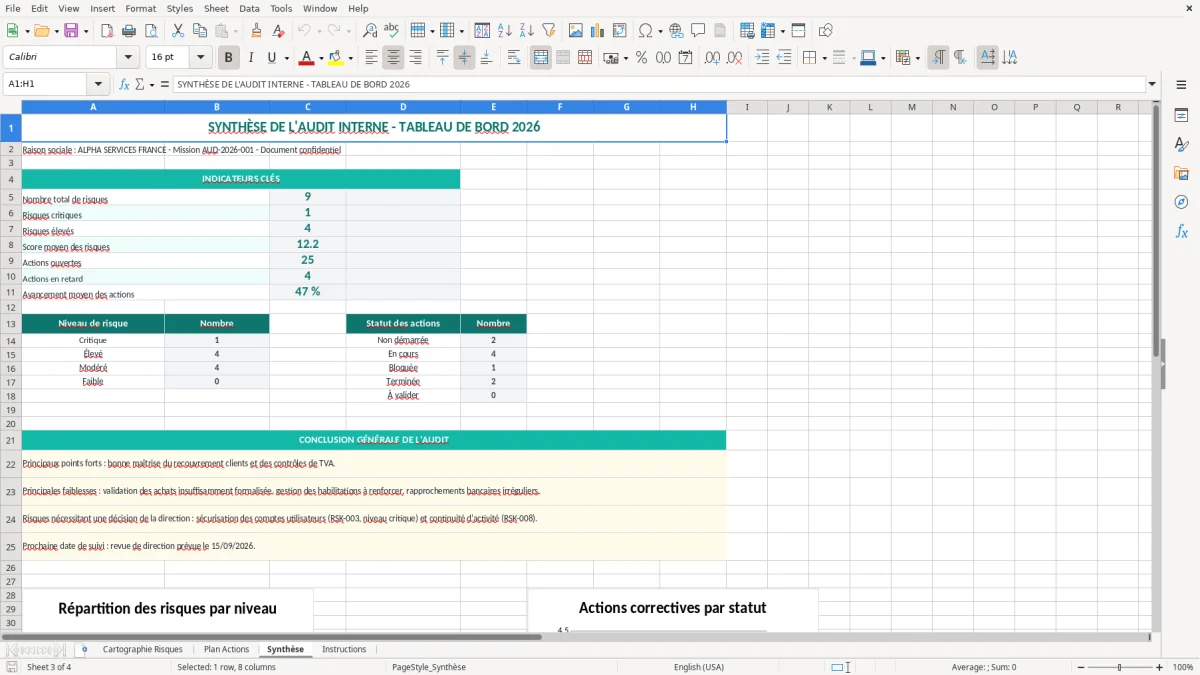Click the Export as PDF icon
Image resolution: width=1200 pixels, height=675 pixels.
(x=107, y=31)
